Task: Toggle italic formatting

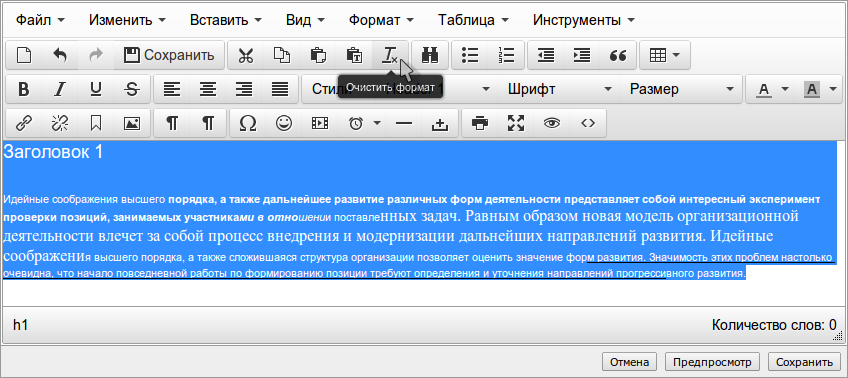Action: (x=60, y=89)
